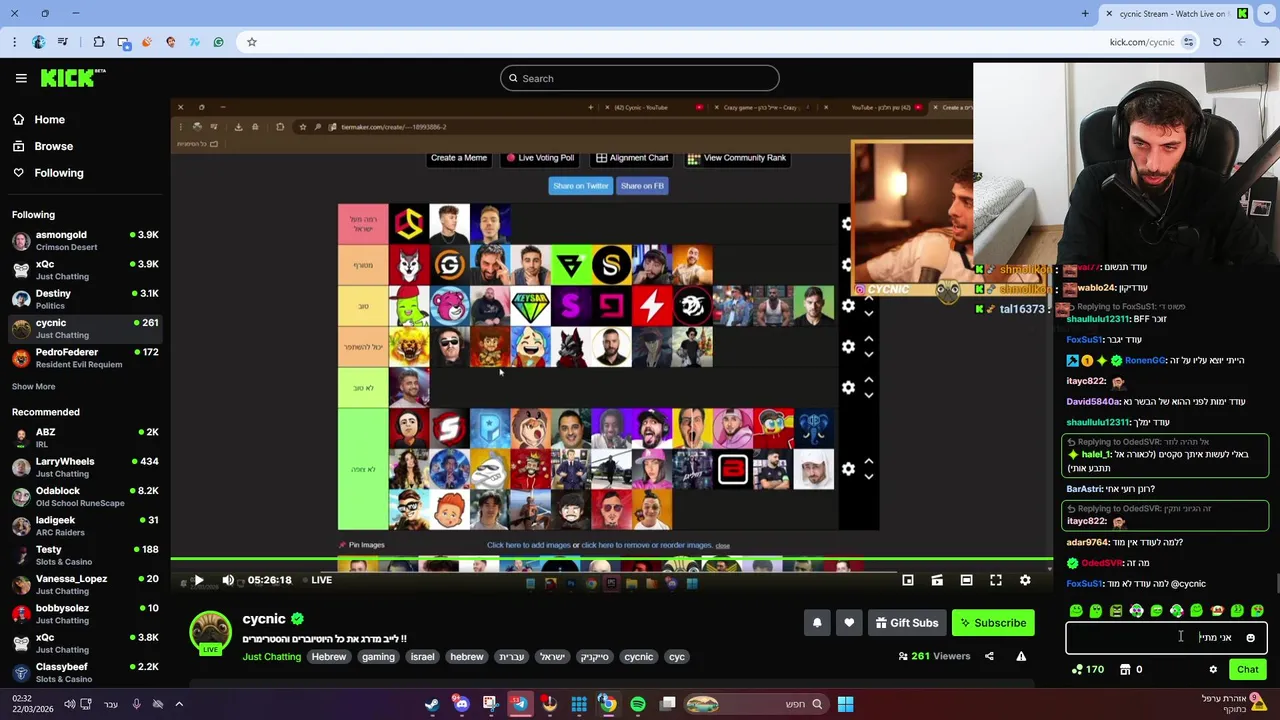The width and height of the screenshot is (1280, 720).
Task: Open the Grammarly extension icon
Action: coord(218,42)
